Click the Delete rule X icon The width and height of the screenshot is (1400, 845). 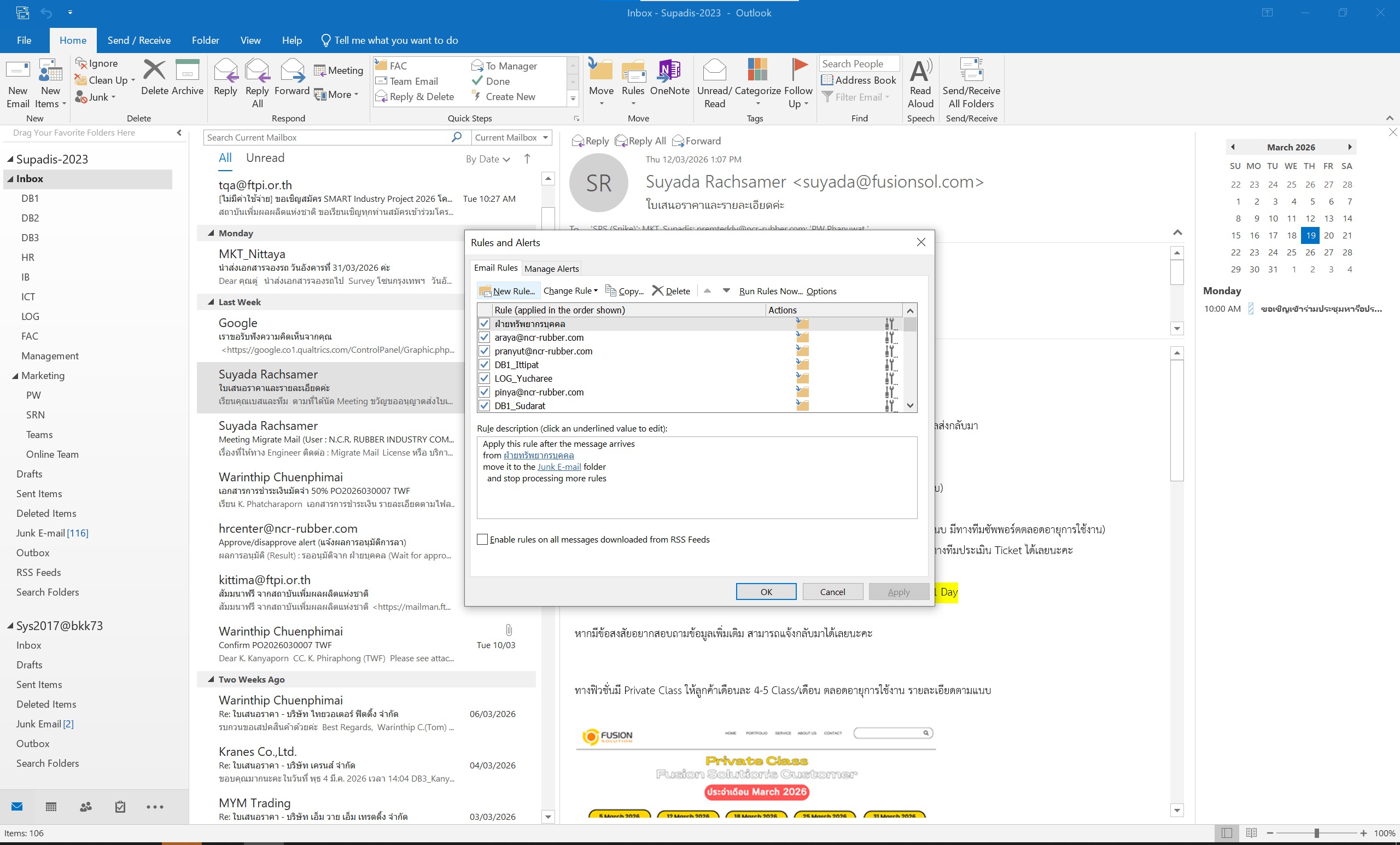tap(657, 290)
